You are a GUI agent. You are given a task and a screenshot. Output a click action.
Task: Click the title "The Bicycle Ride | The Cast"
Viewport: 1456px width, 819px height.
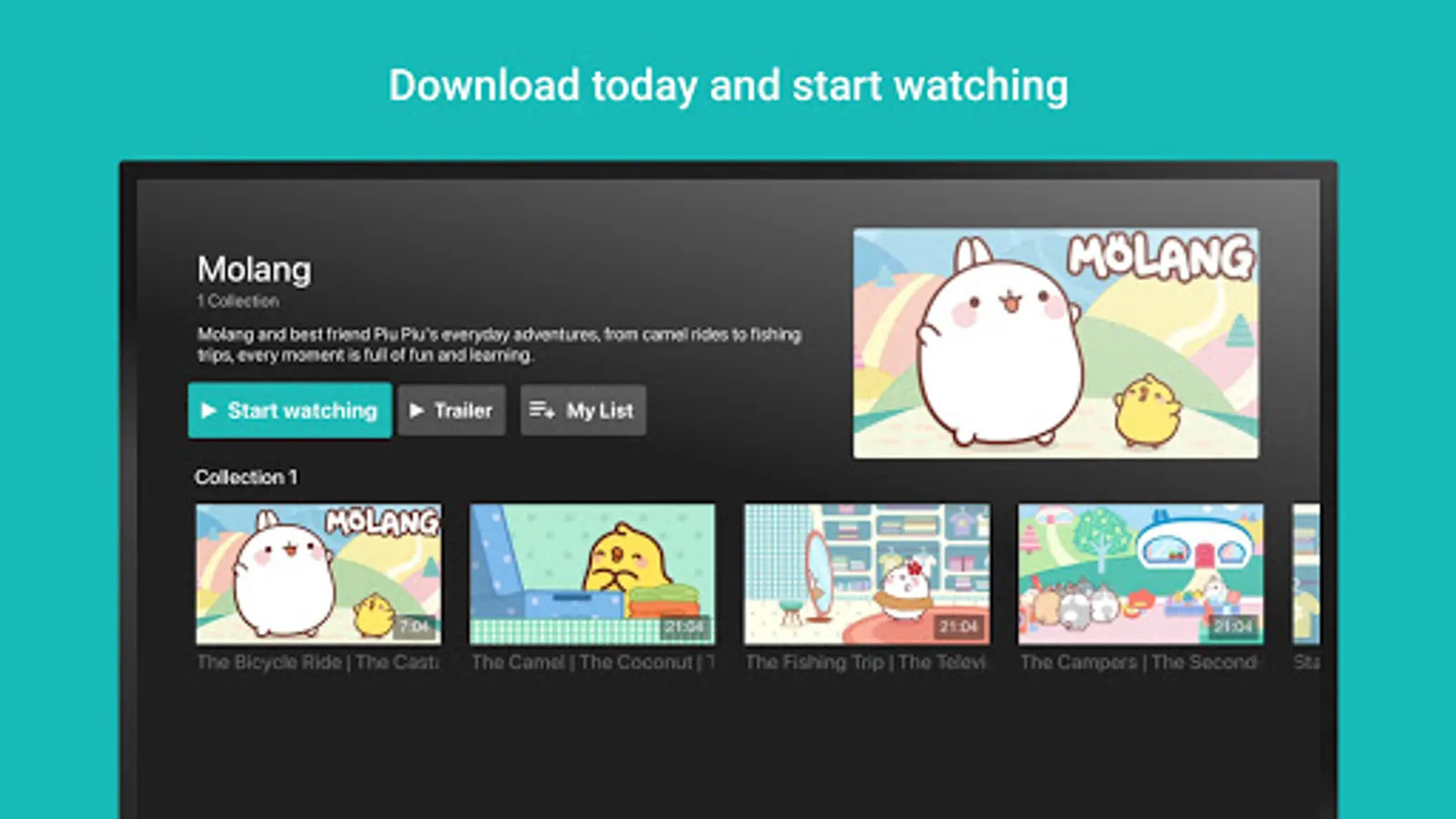[318, 662]
